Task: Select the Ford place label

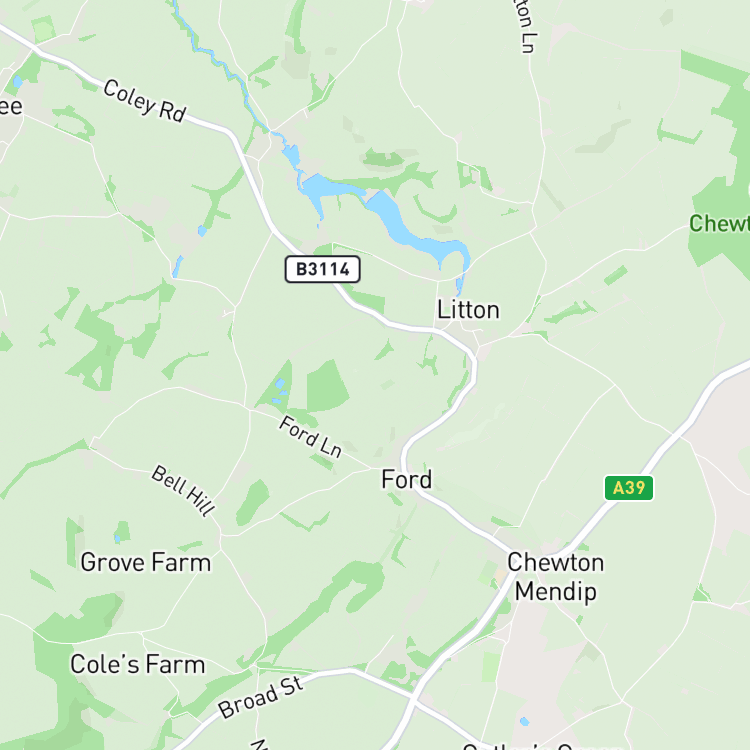Action: pos(407,479)
